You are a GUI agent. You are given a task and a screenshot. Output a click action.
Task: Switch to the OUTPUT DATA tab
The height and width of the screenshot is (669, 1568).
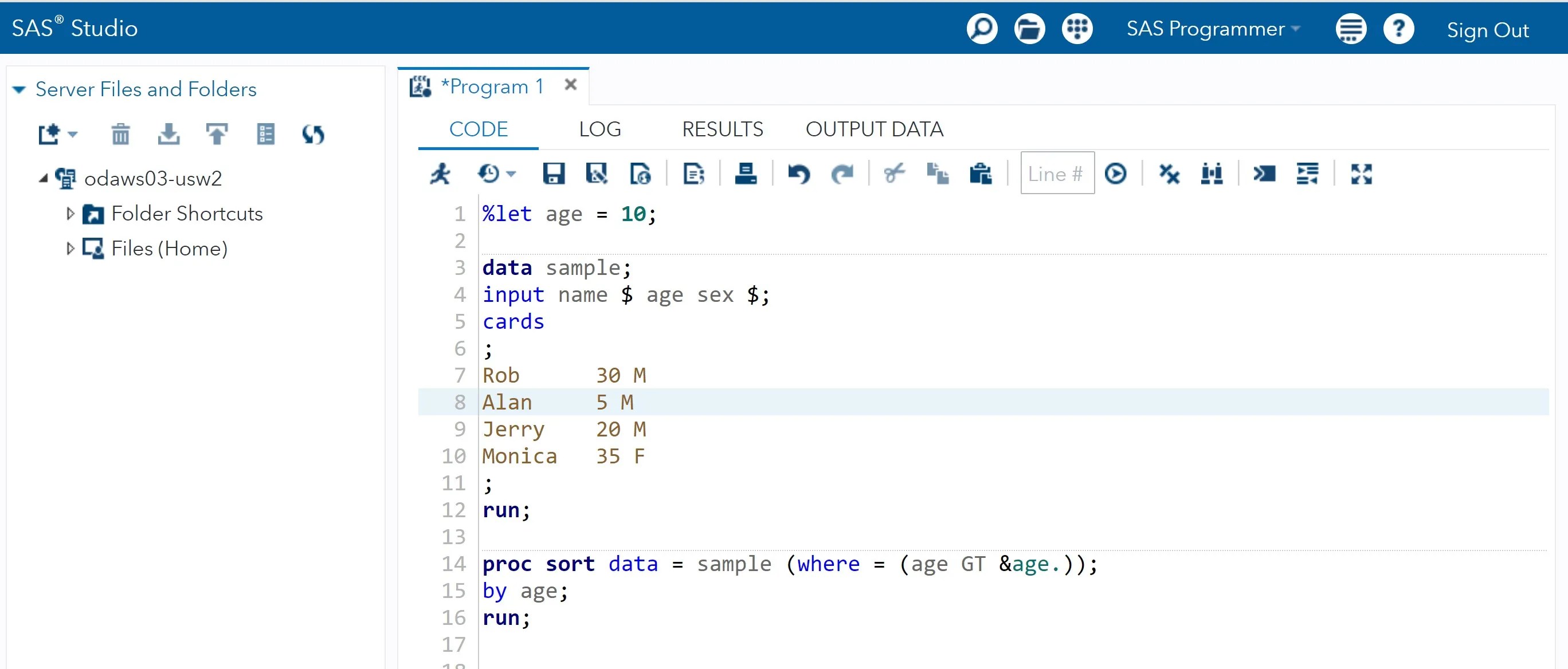(x=874, y=129)
